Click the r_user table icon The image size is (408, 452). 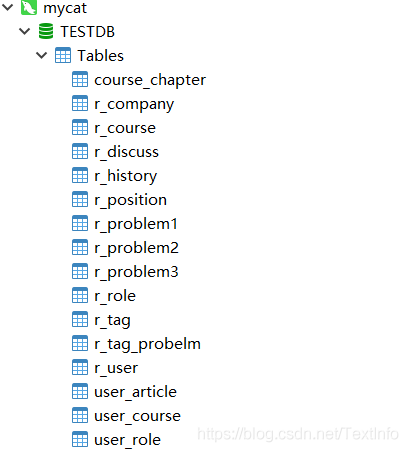pos(80,367)
